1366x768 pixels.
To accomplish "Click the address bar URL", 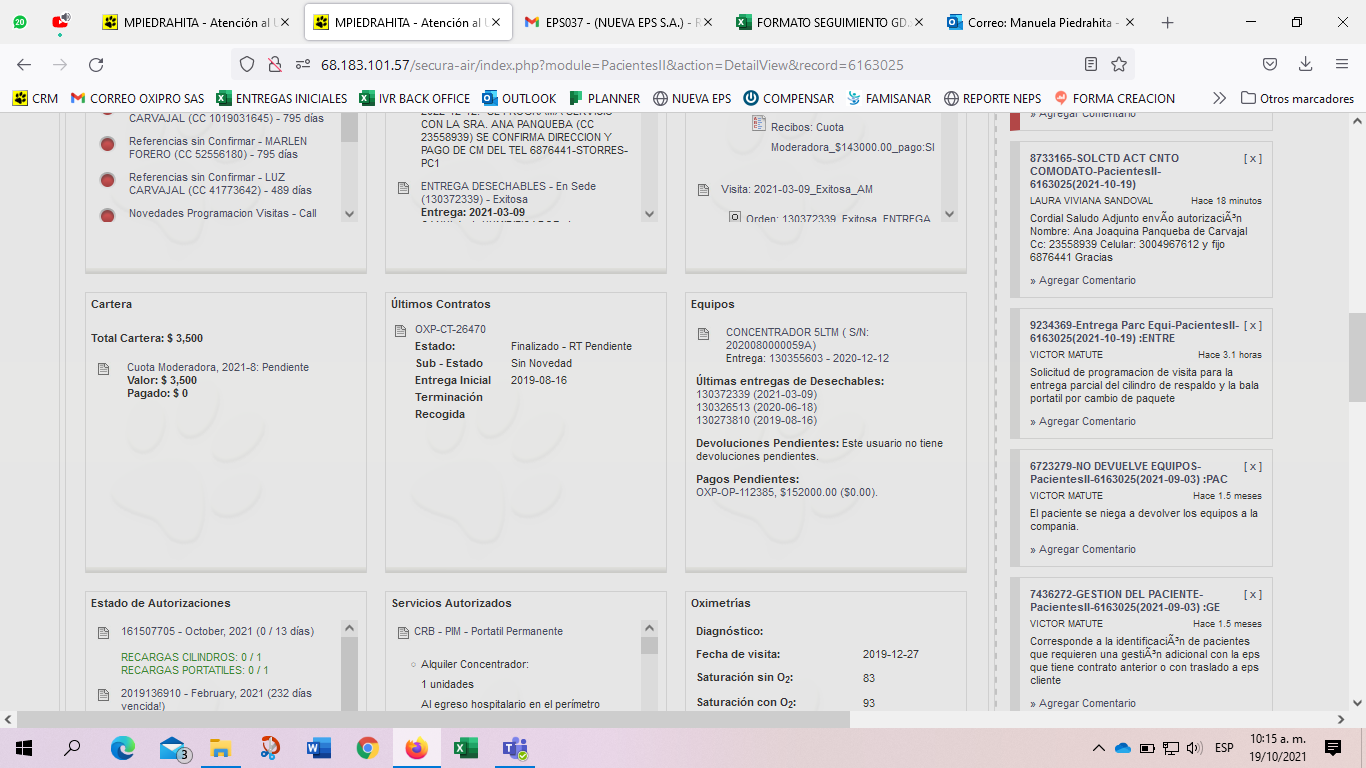I will [x=612, y=65].
